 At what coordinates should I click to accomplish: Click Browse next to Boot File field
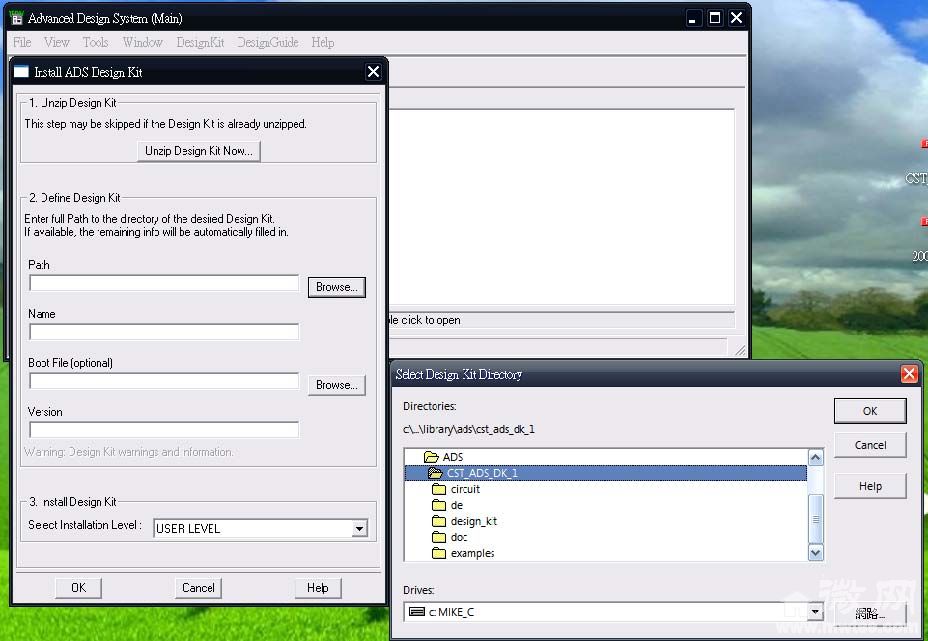pyautogui.click(x=337, y=385)
